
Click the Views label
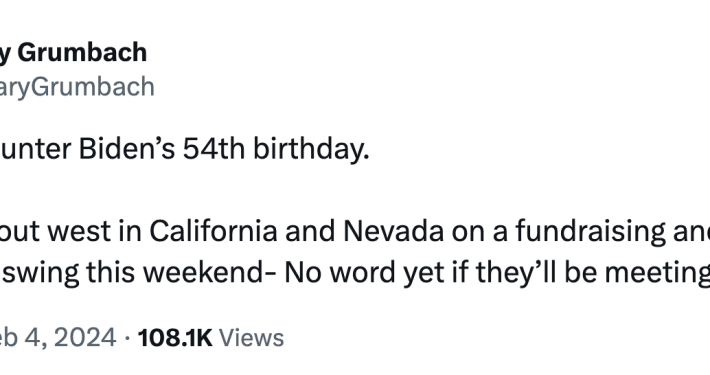point(251,338)
